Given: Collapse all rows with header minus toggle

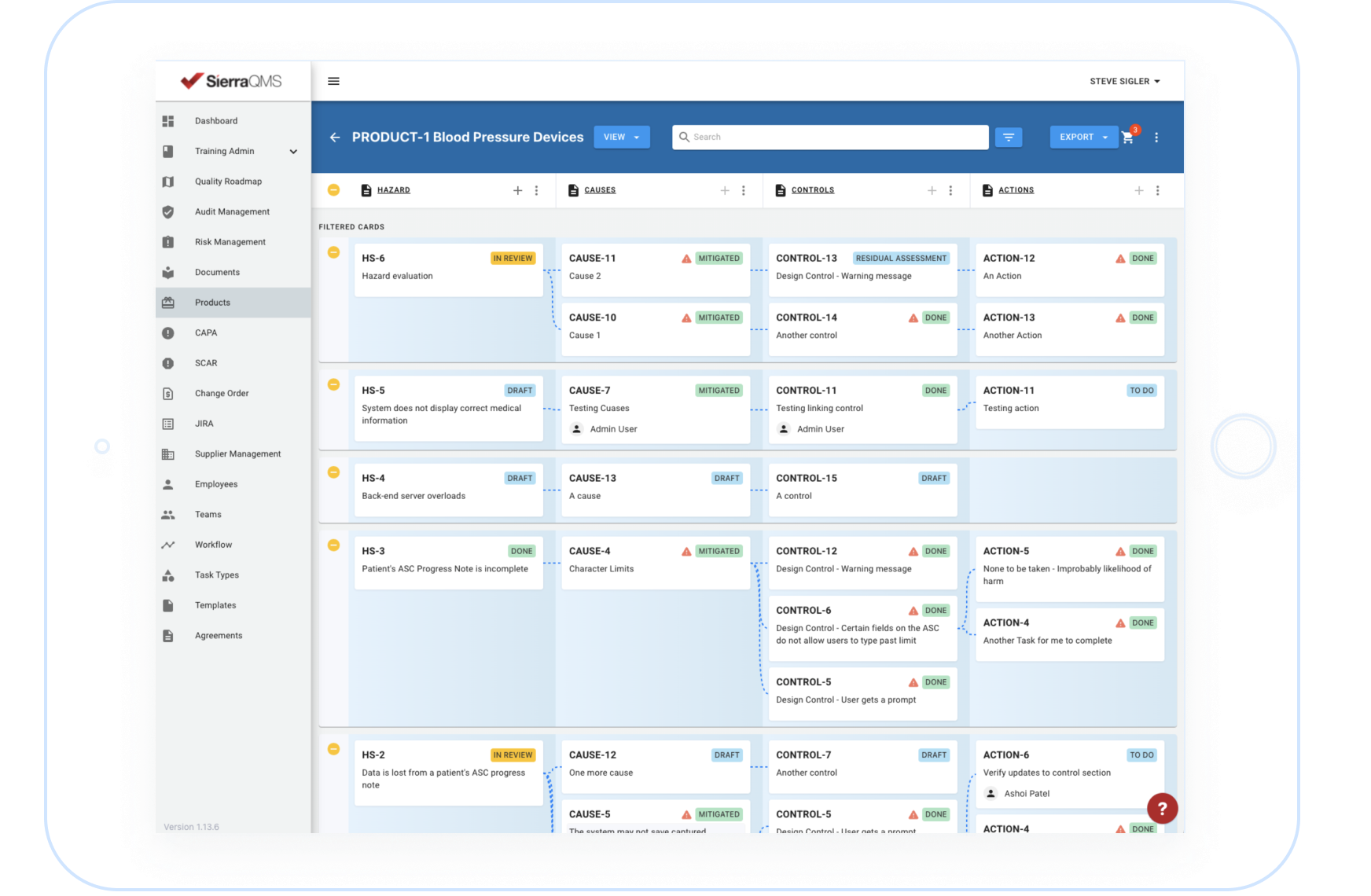Looking at the screenshot, I should pos(333,190).
